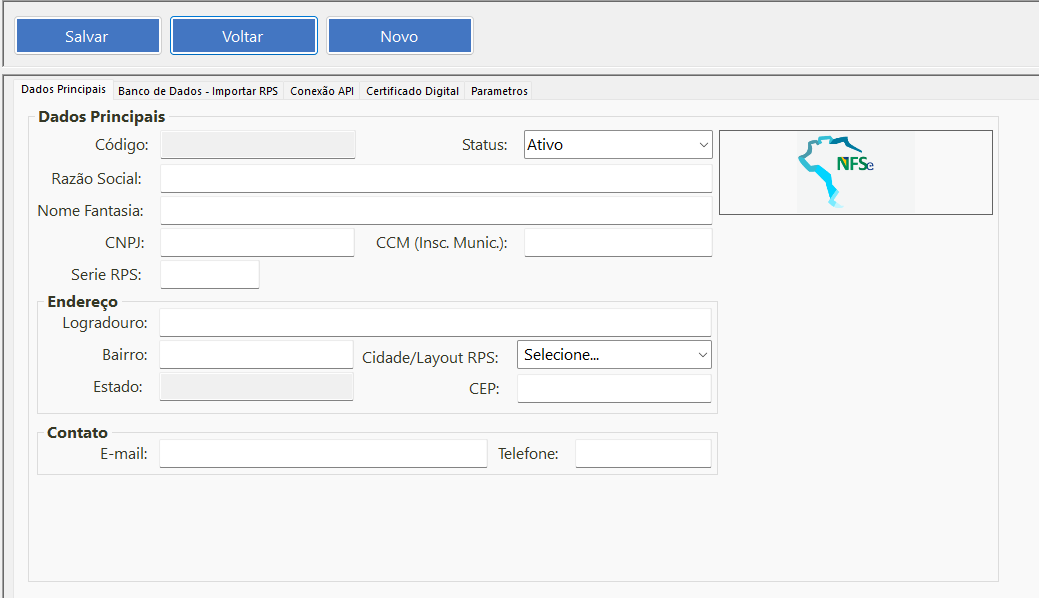Select the Certificado Digital tab

412,91
